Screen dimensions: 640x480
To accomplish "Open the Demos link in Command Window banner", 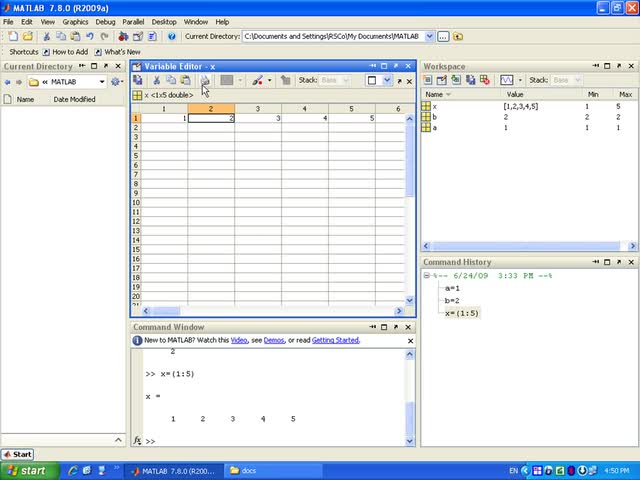I will pos(274,340).
